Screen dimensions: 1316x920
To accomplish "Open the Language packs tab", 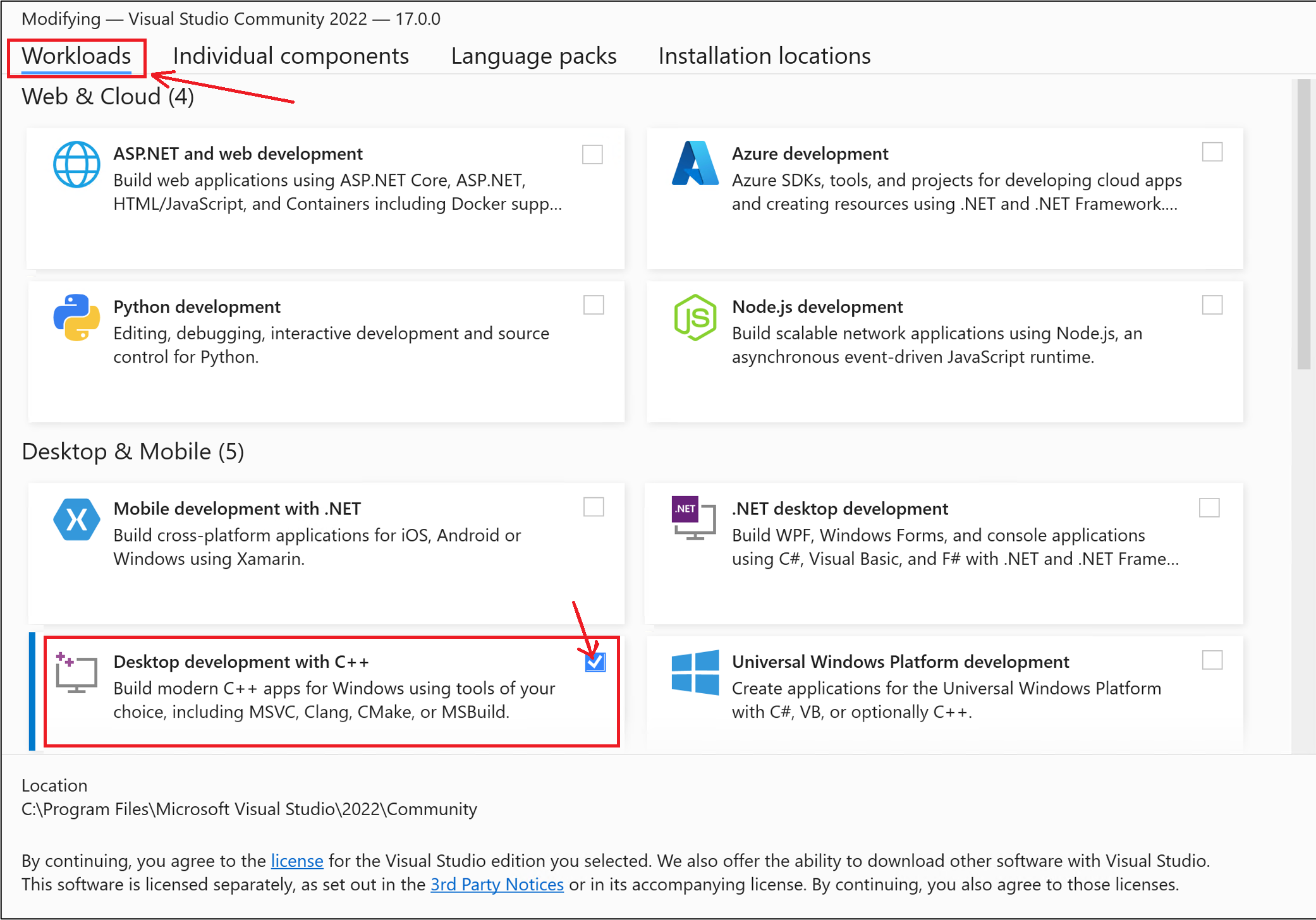I will [533, 56].
